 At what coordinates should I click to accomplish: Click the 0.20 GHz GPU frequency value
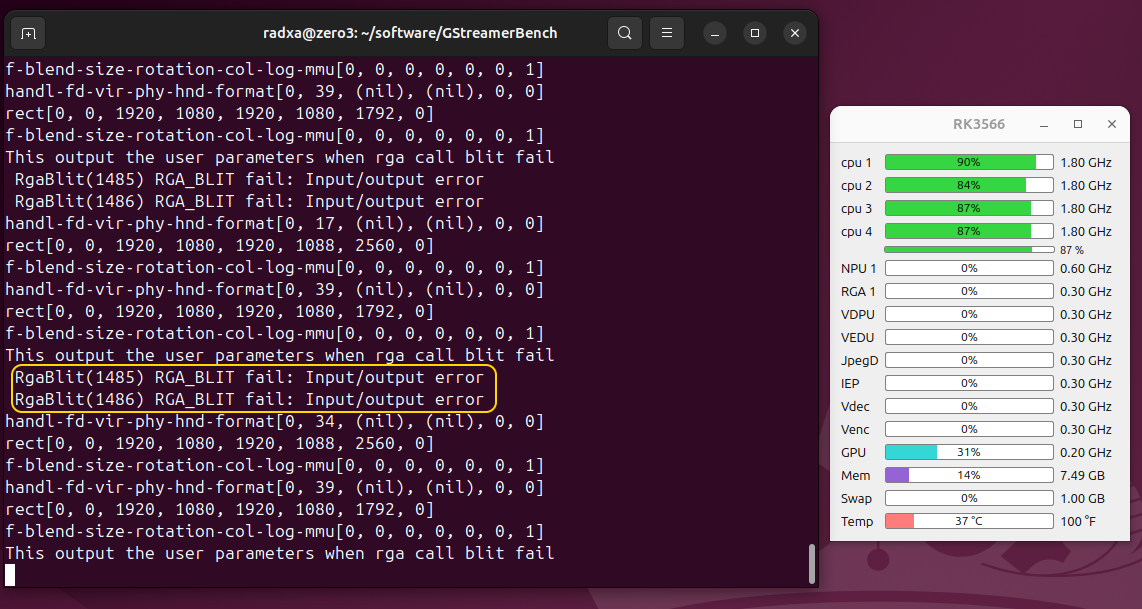[1086, 453]
